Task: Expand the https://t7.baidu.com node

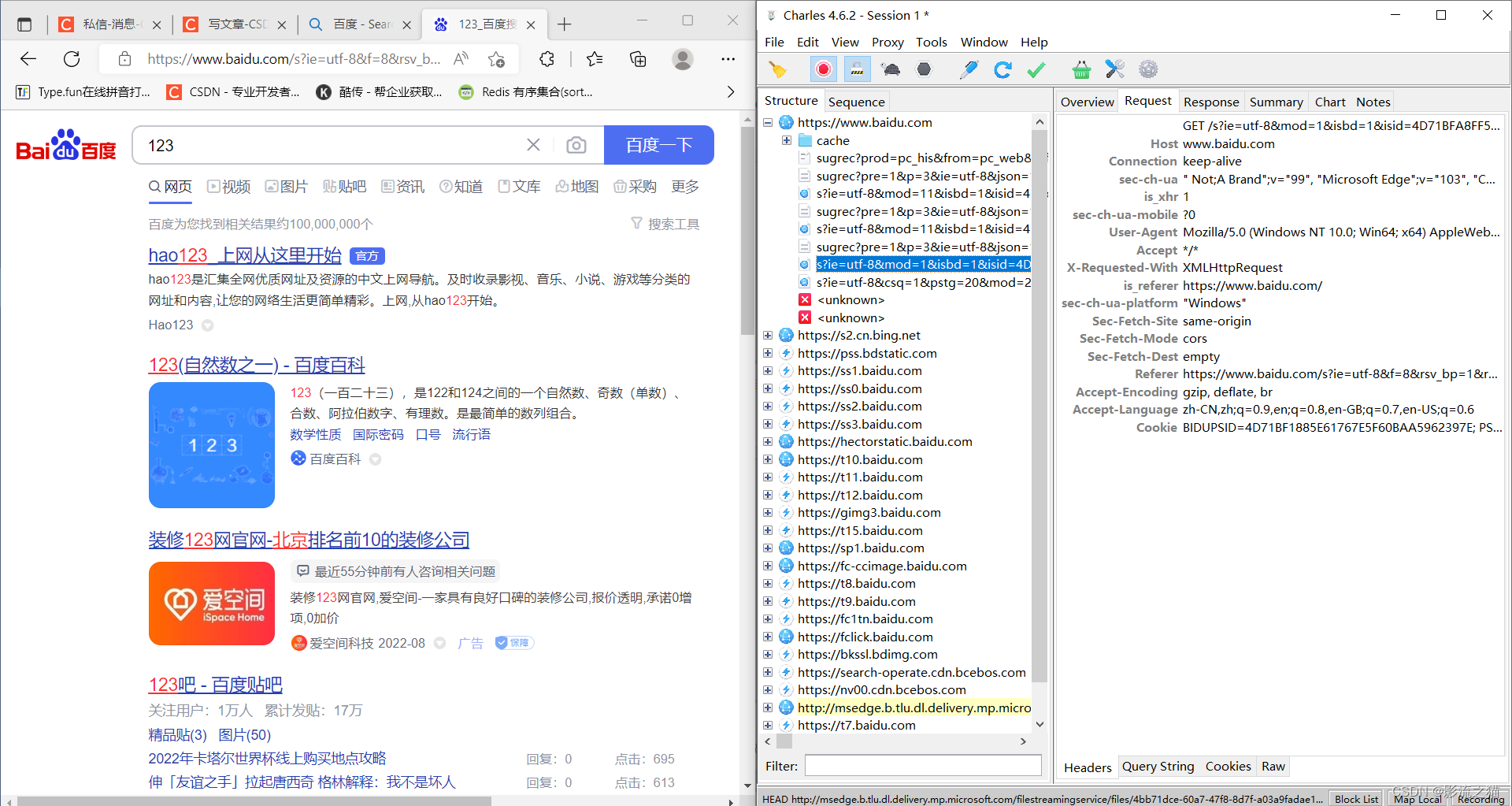Action: coord(768,726)
